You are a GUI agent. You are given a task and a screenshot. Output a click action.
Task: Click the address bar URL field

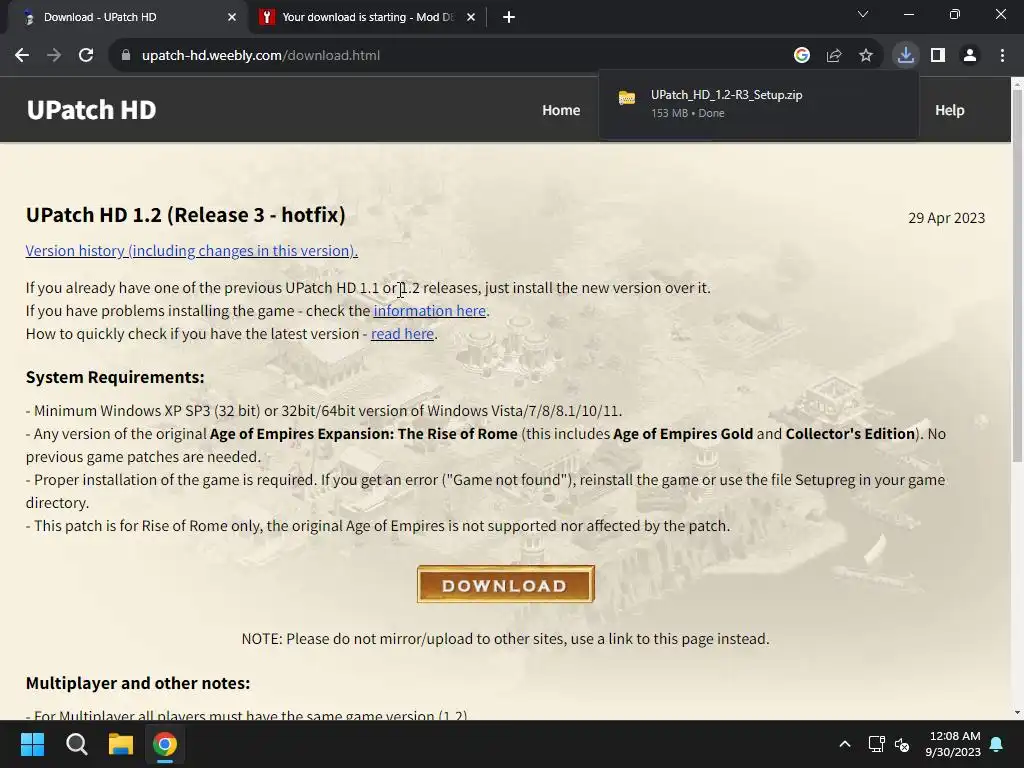coord(451,56)
